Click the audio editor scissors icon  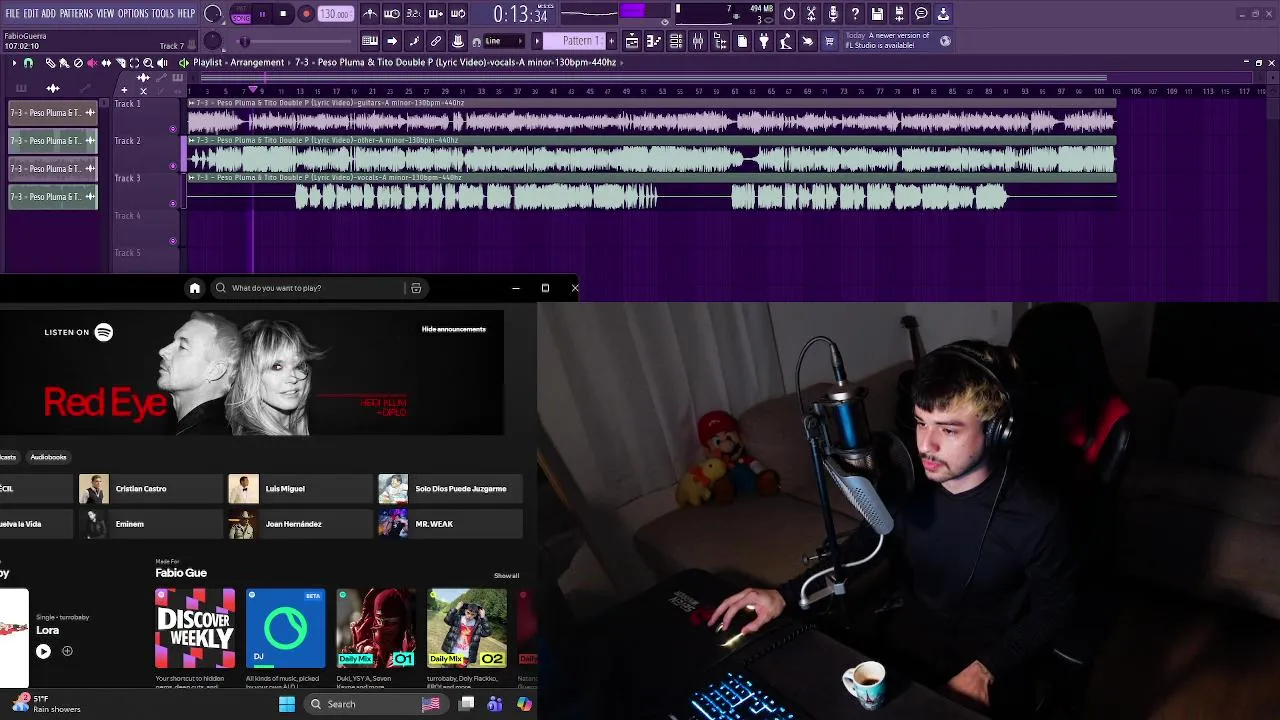(x=811, y=14)
